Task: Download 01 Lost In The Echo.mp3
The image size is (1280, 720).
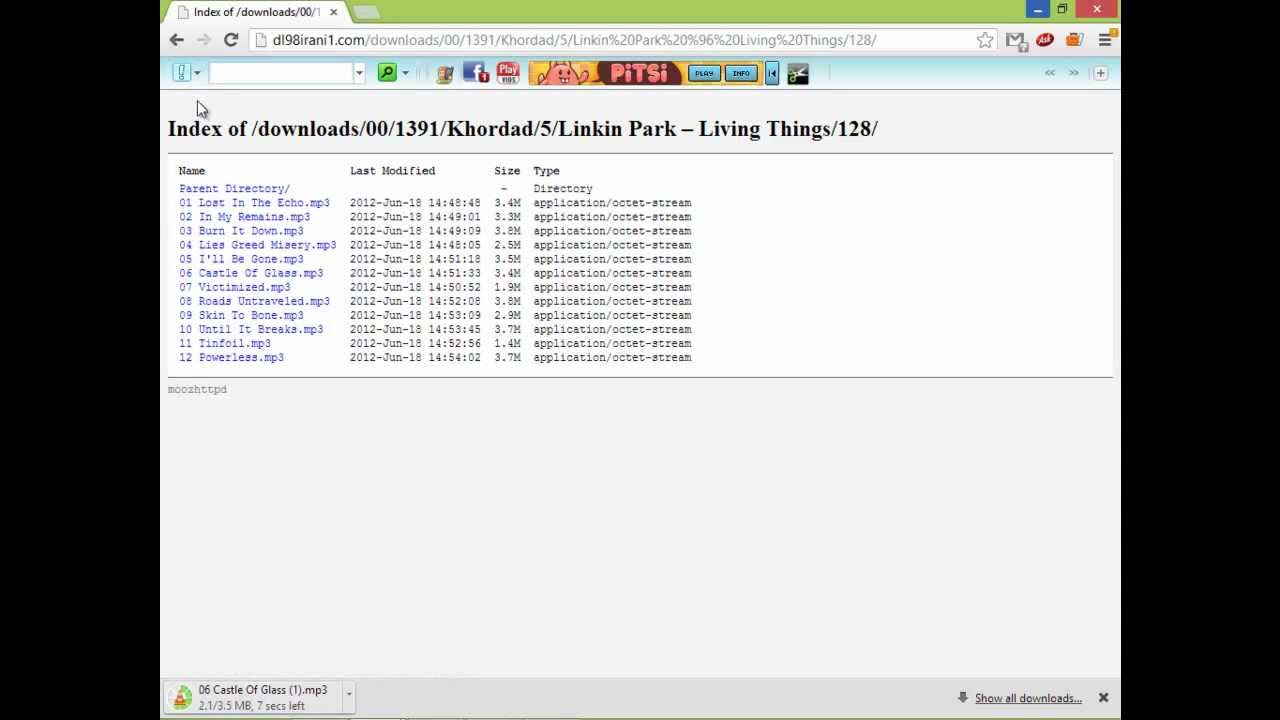Action: tap(254, 203)
